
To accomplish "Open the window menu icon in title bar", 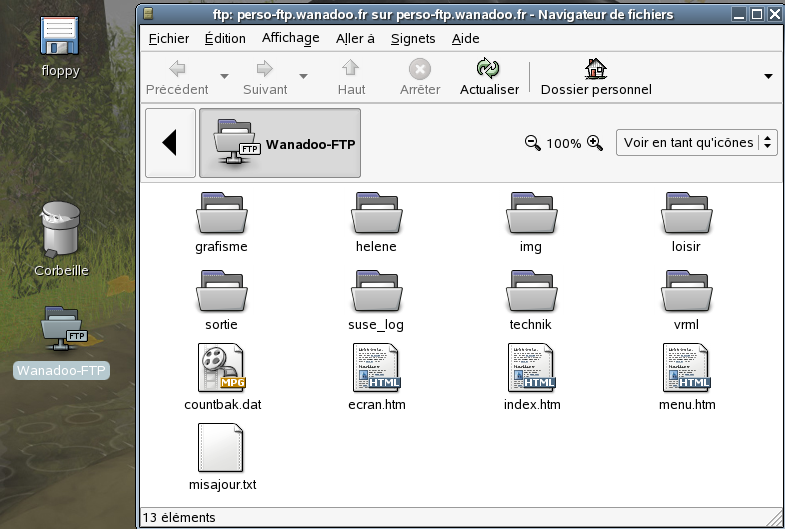I will [148, 14].
